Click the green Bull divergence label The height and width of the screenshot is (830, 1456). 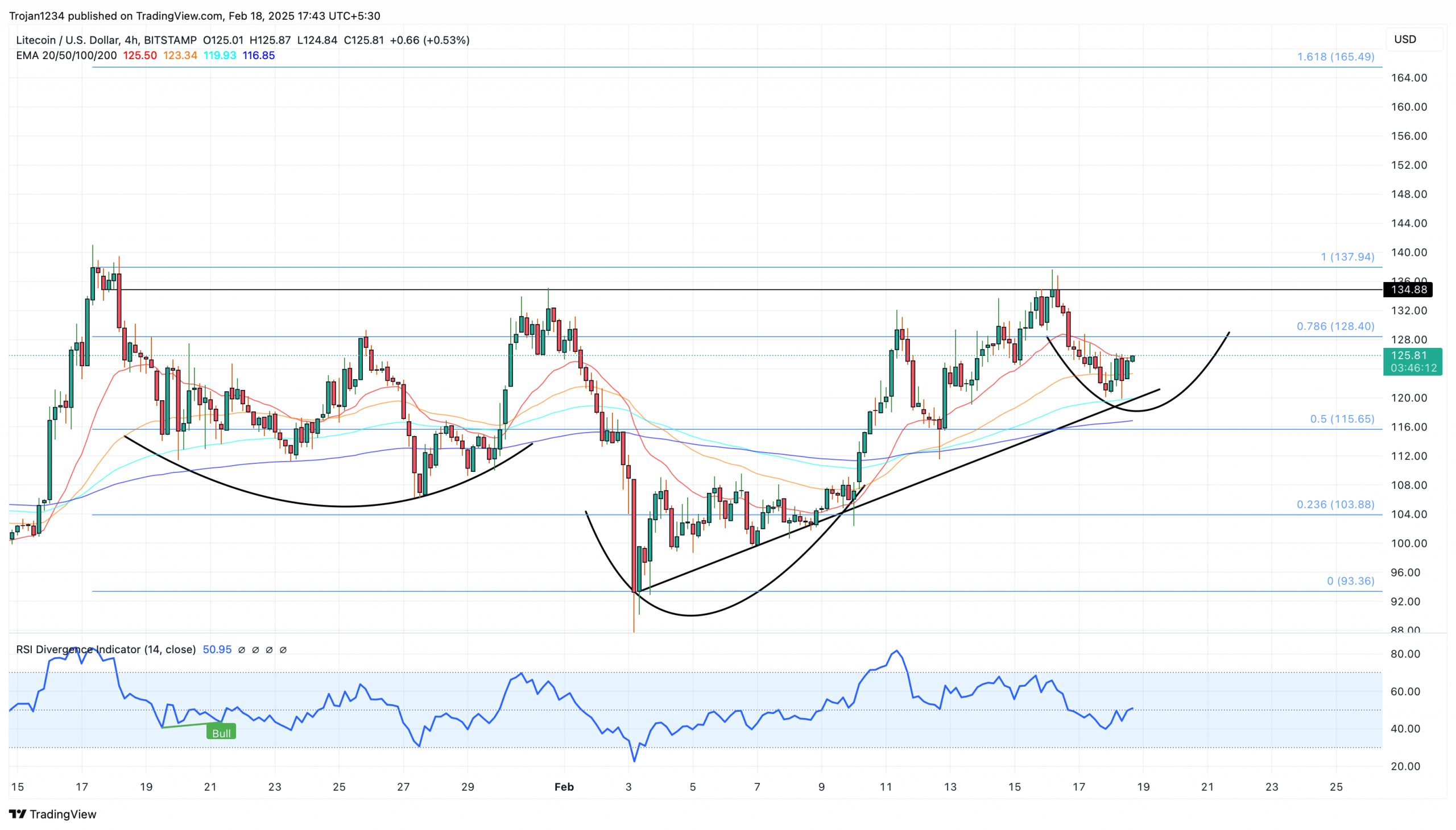tap(221, 733)
